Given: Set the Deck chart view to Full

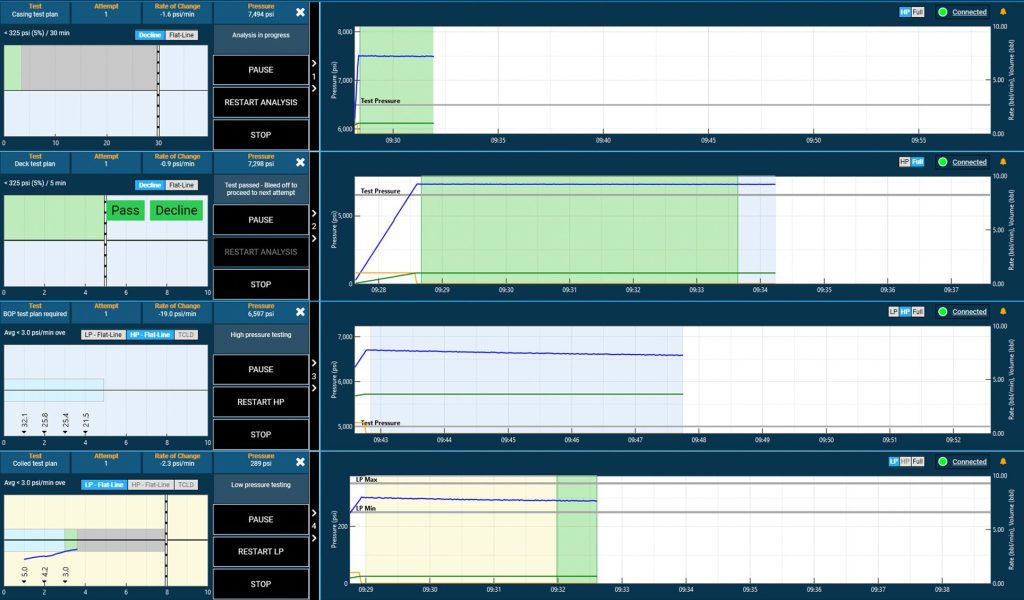Looking at the screenshot, I should (x=918, y=162).
